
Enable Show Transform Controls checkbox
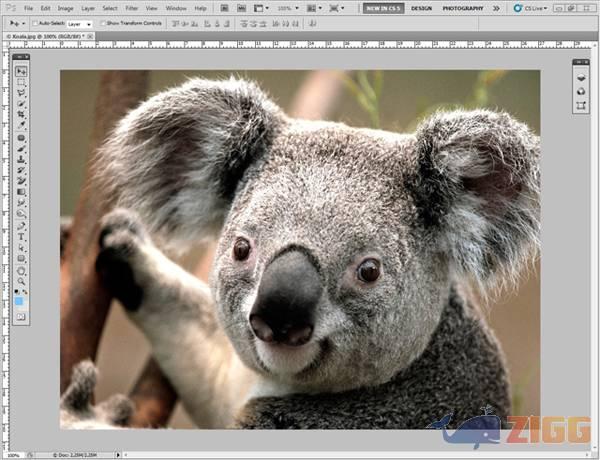point(103,22)
